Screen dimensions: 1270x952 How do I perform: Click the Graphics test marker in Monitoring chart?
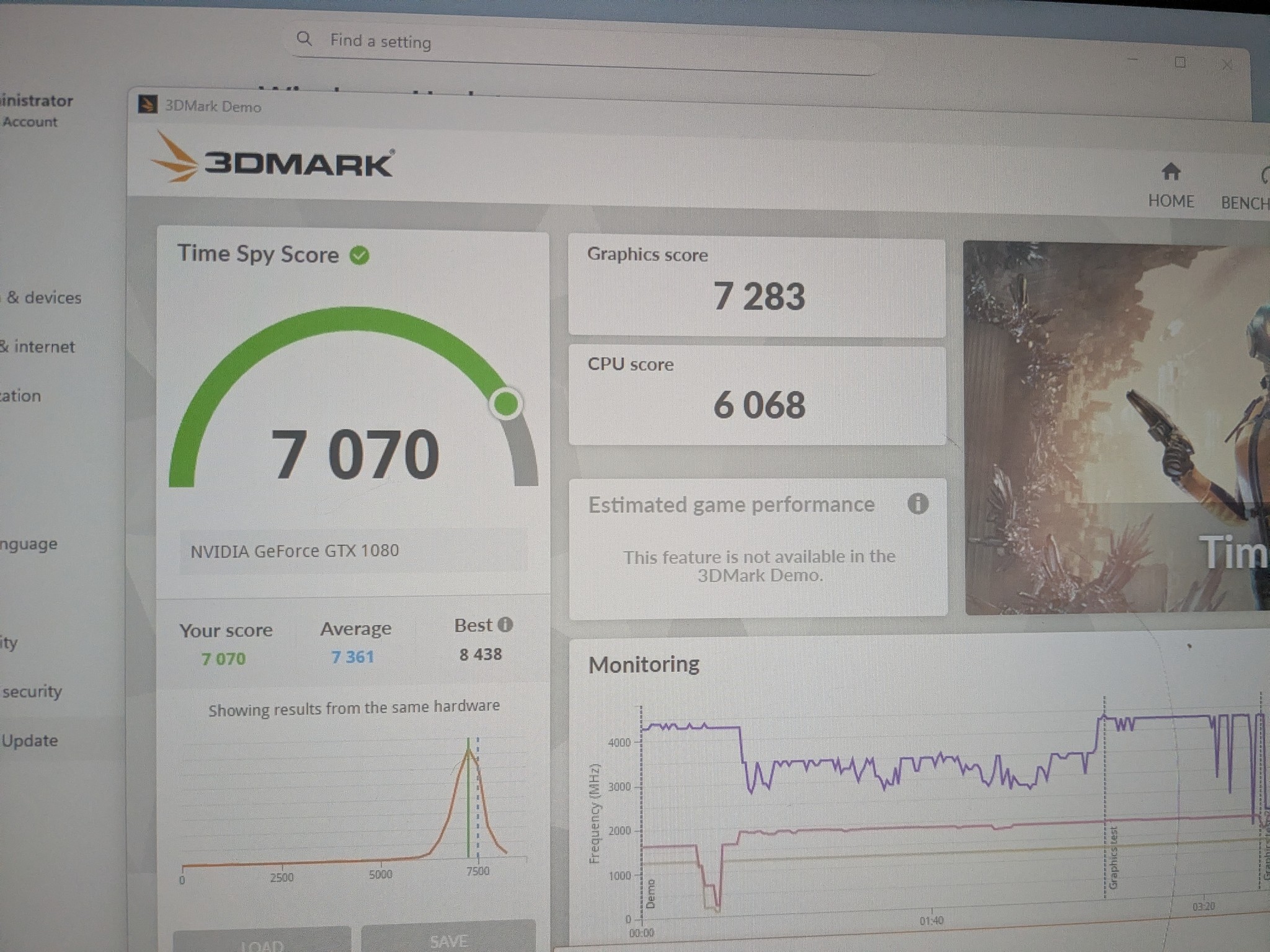click(1112, 858)
